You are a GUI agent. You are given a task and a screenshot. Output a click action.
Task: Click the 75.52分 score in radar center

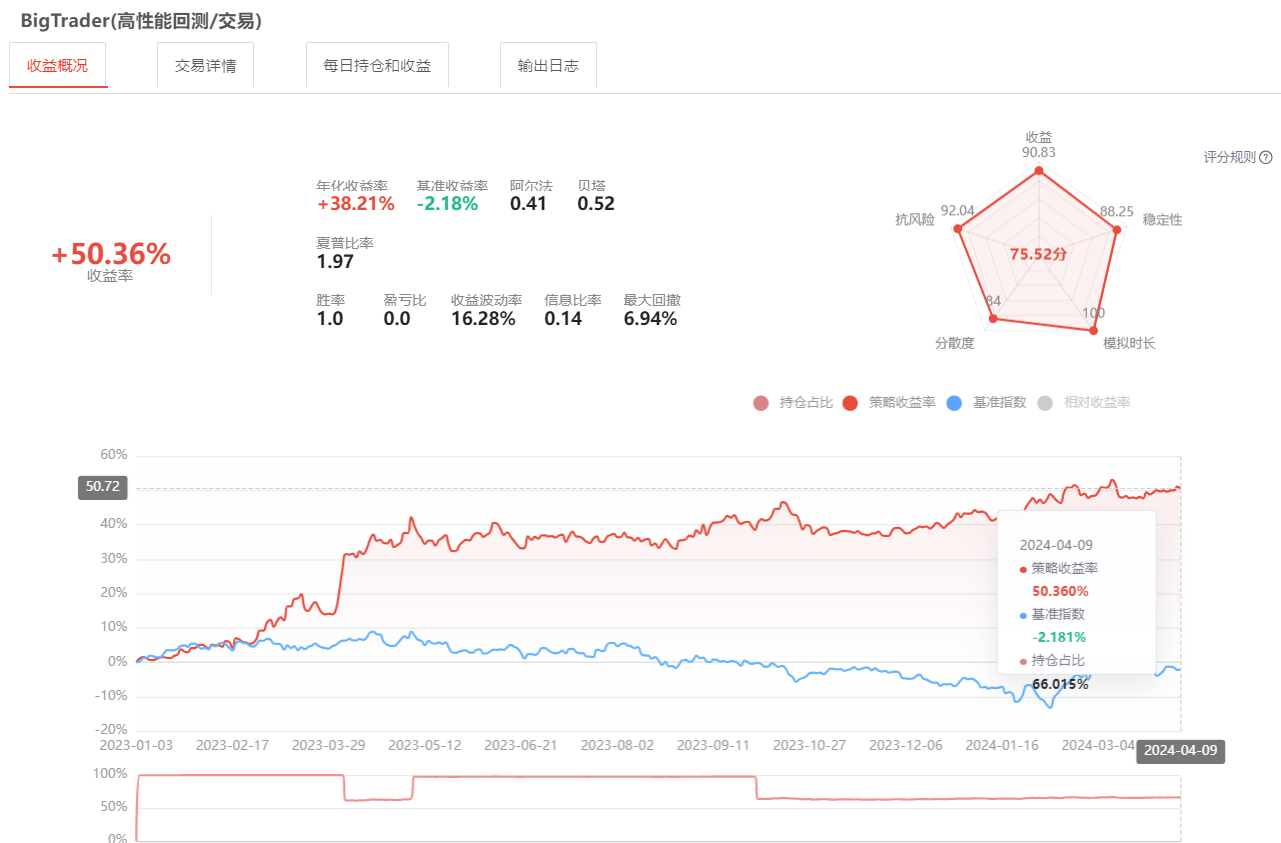pyautogui.click(x=1038, y=254)
